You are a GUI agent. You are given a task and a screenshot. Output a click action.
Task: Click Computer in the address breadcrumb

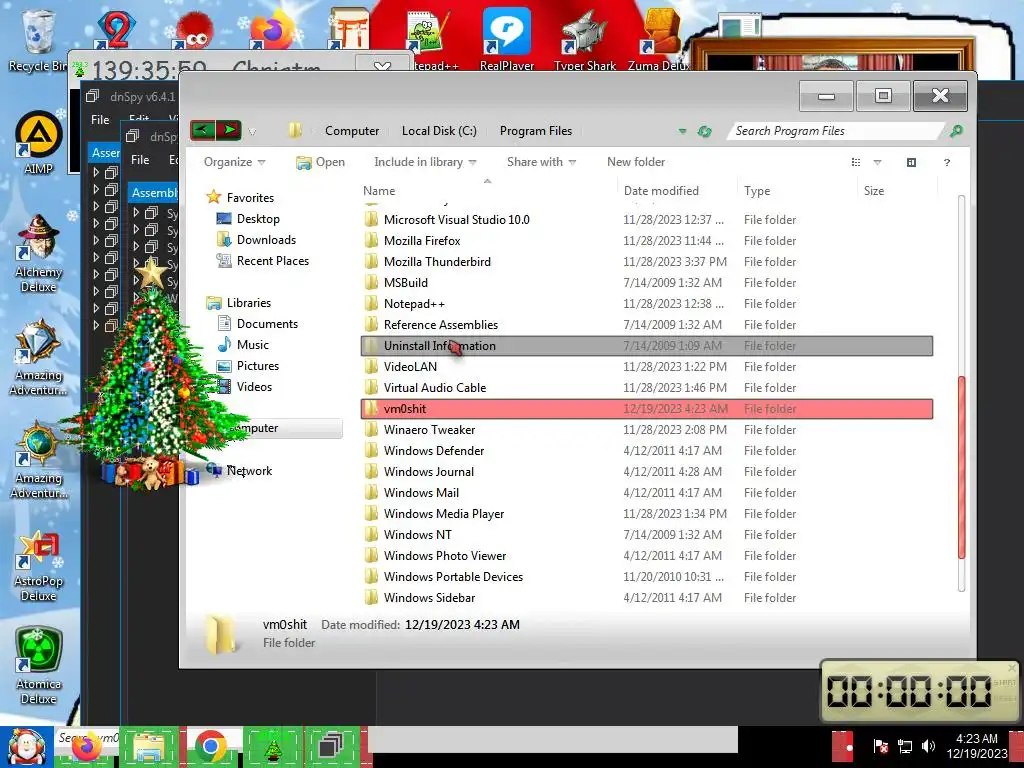352,131
